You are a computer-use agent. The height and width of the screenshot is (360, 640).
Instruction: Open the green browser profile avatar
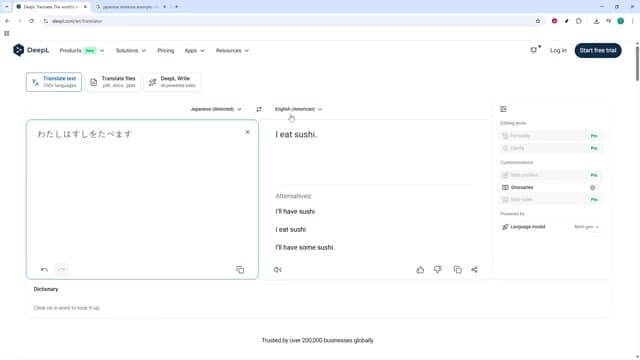click(620, 21)
